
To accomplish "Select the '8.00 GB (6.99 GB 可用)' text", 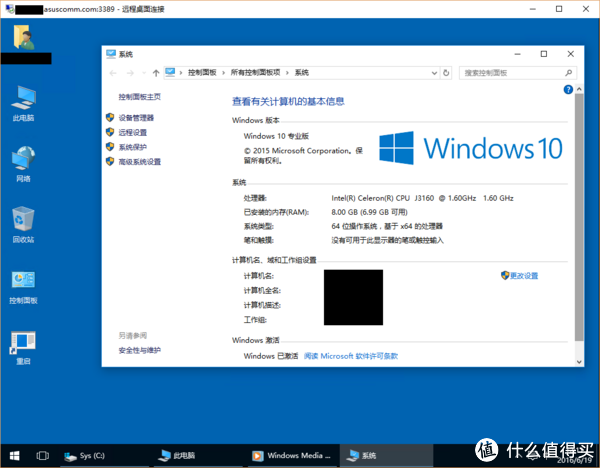I will point(369,212).
